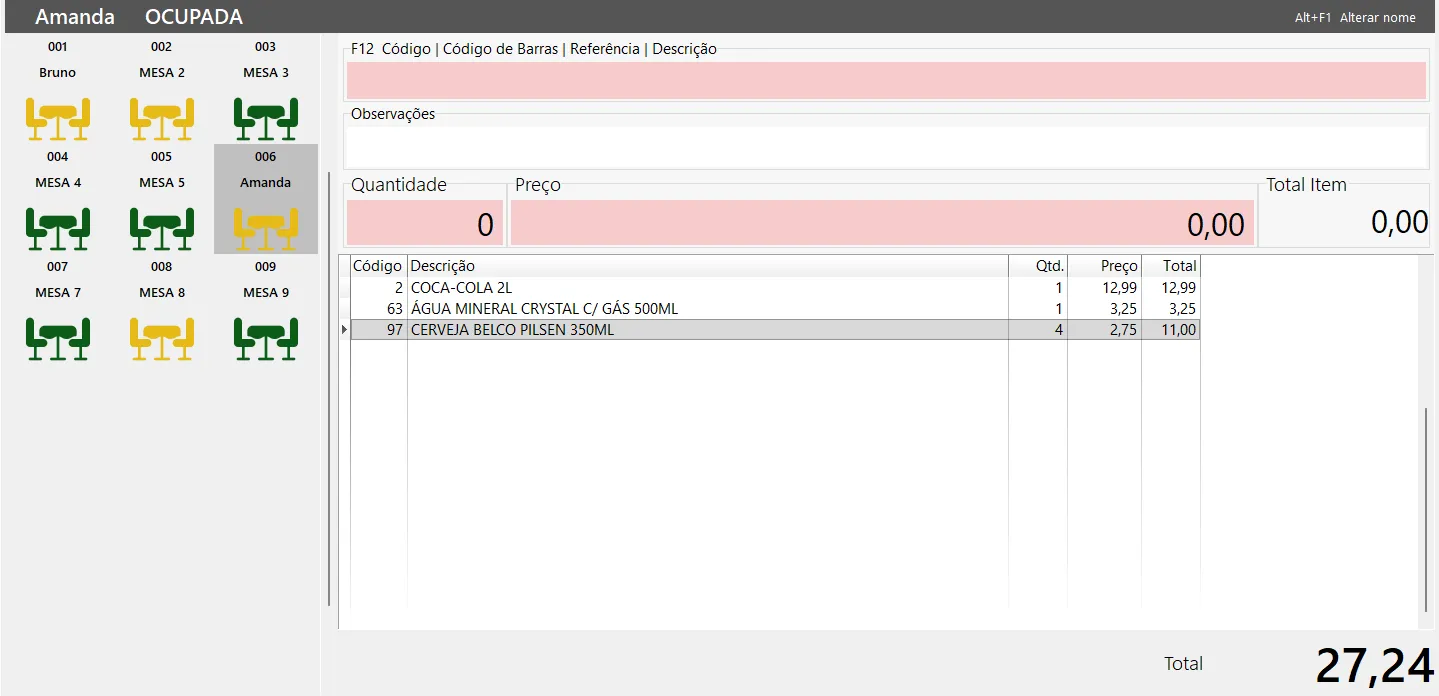Click code 63 cell
This screenshot has height=696, width=1439.
point(379,309)
